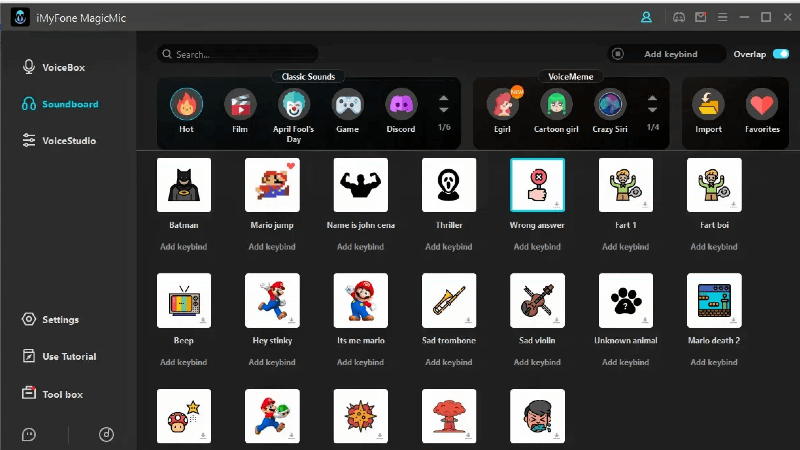Add keybind for Mario jump
Screen dimensions: 800x450
272,246
